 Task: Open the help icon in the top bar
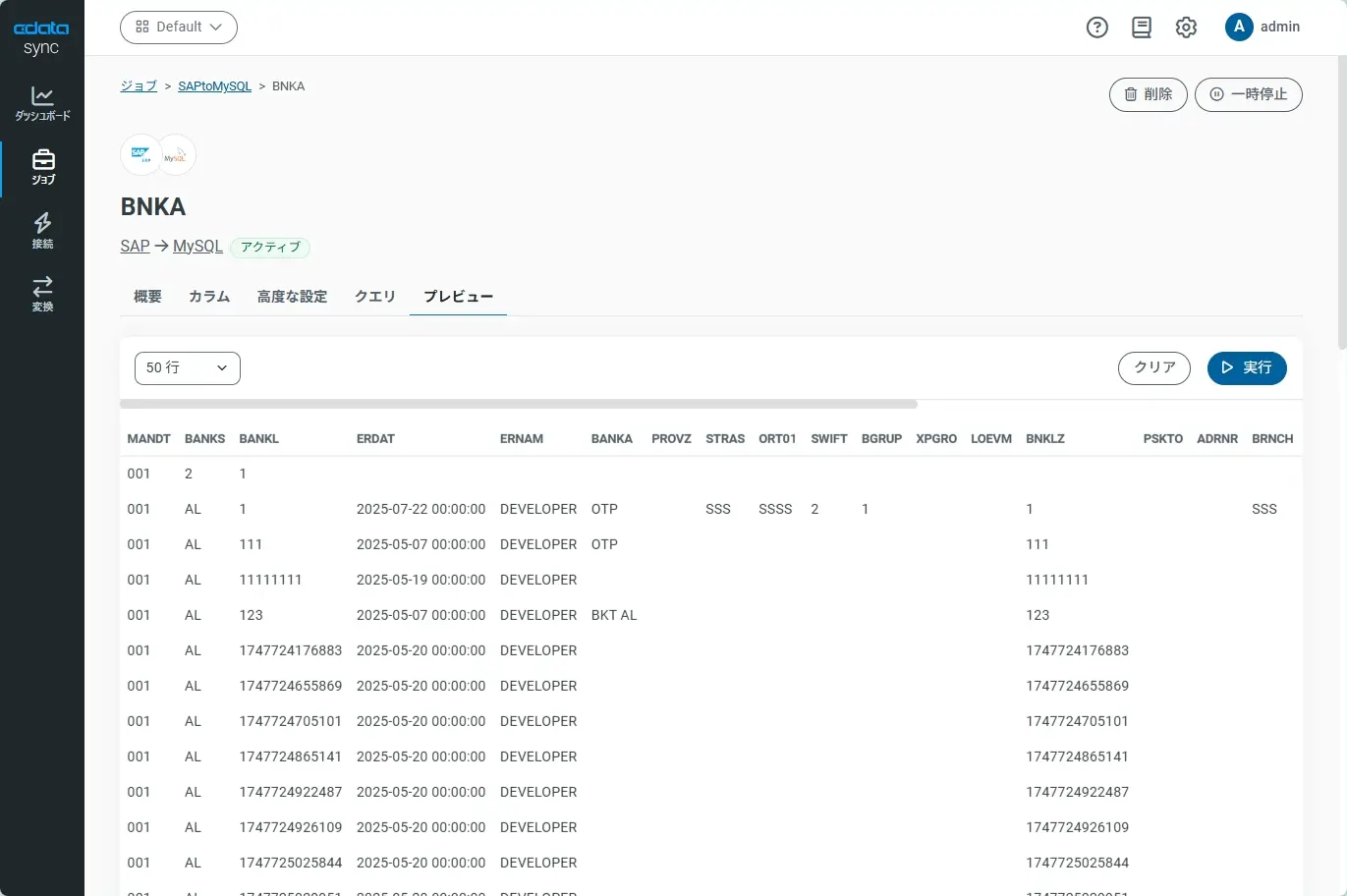[x=1096, y=27]
